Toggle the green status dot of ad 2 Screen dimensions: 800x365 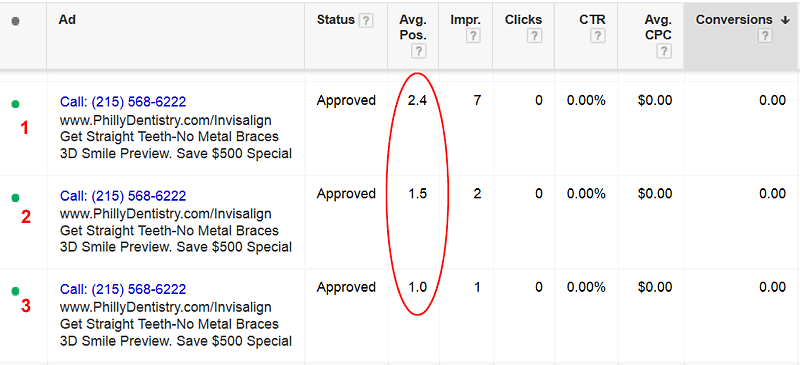(15, 198)
